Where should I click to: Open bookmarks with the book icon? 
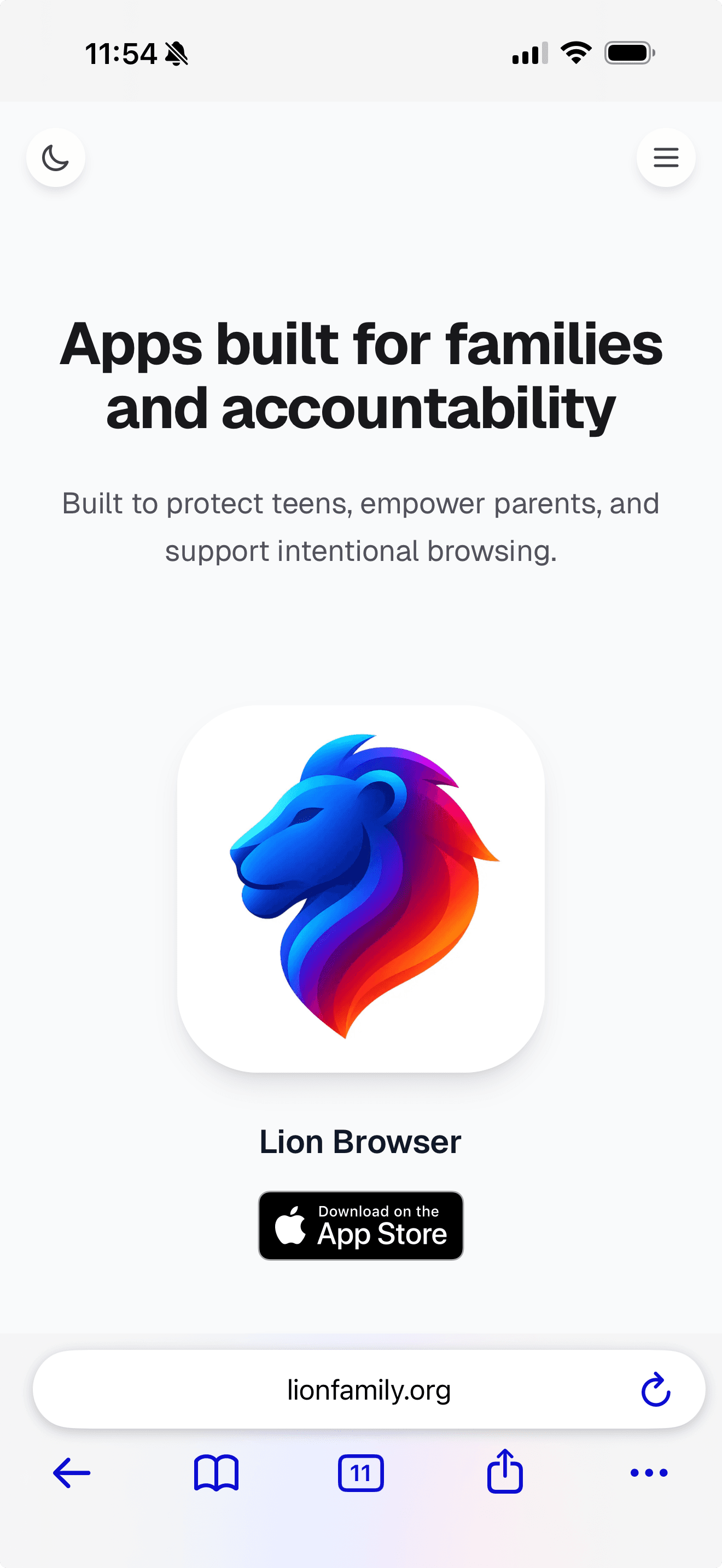(x=216, y=1473)
